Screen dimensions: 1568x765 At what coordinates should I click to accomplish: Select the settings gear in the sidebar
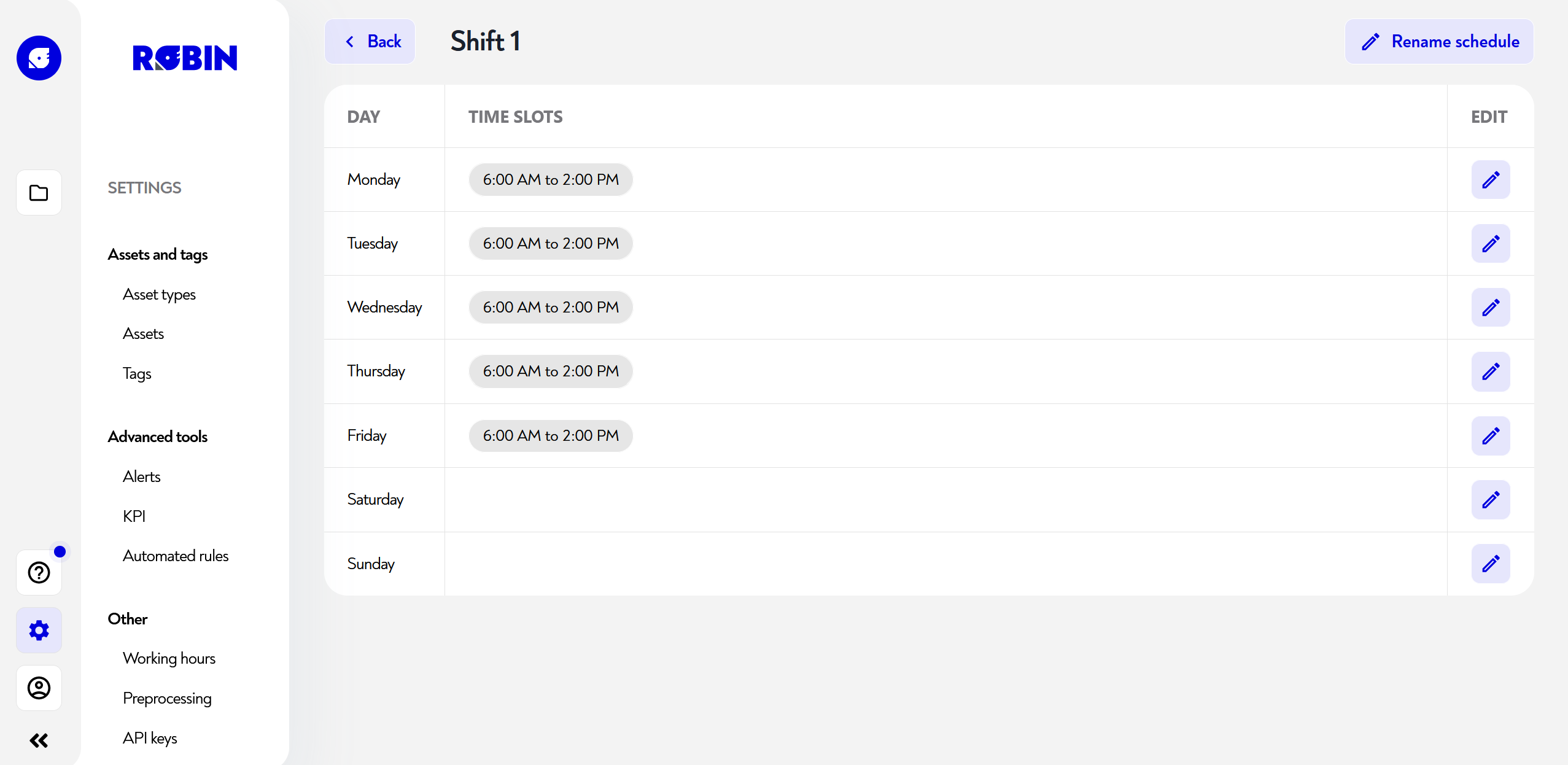(x=39, y=630)
